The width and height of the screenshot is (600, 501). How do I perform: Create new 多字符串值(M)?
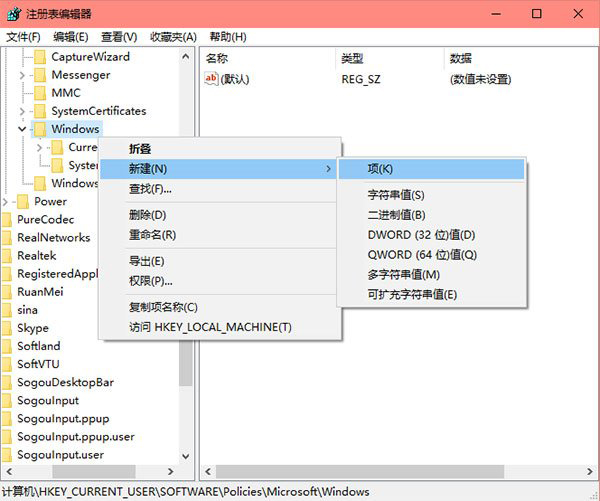point(432,275)
